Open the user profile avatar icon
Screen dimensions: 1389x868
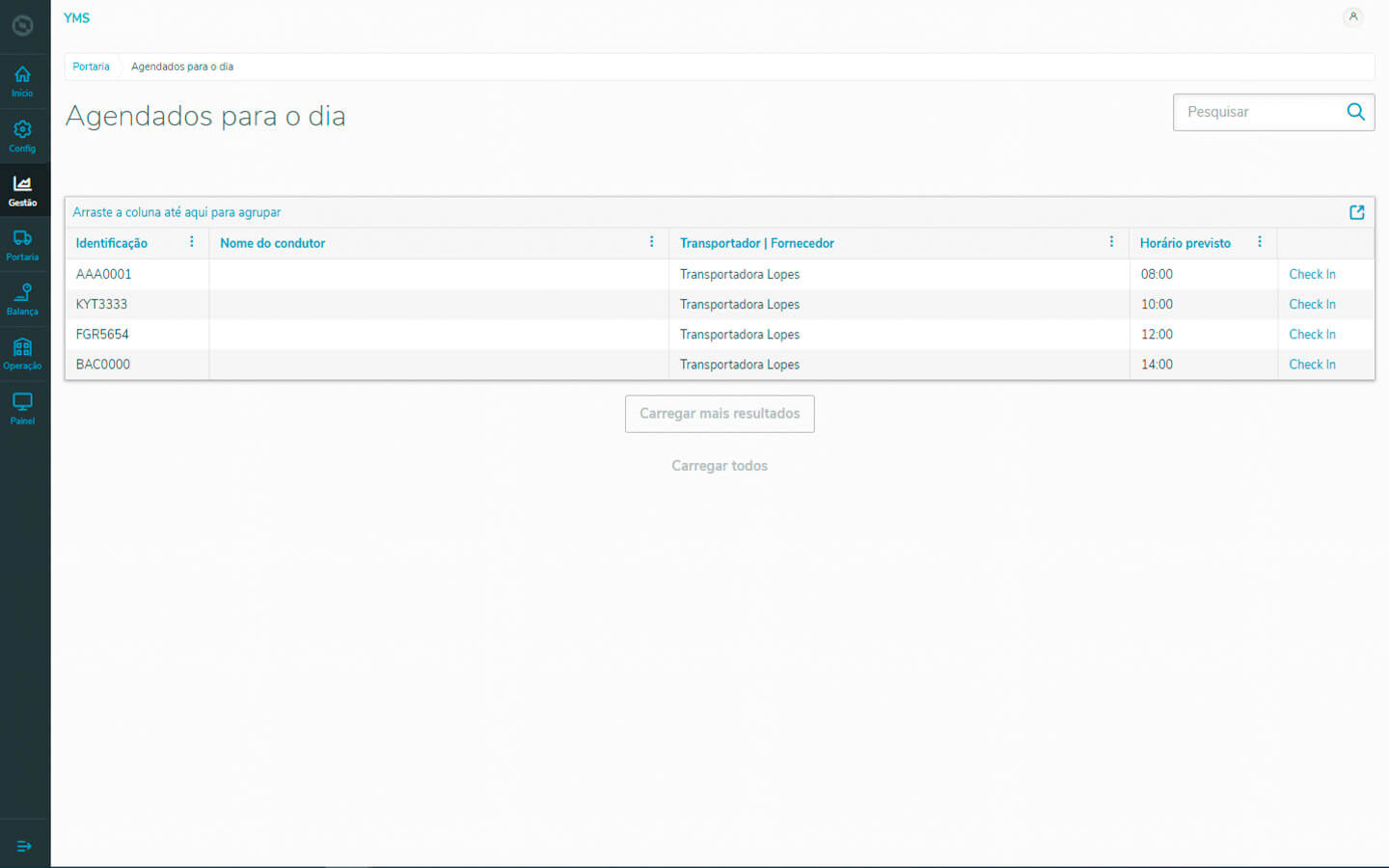click(x=1353, y=16)
